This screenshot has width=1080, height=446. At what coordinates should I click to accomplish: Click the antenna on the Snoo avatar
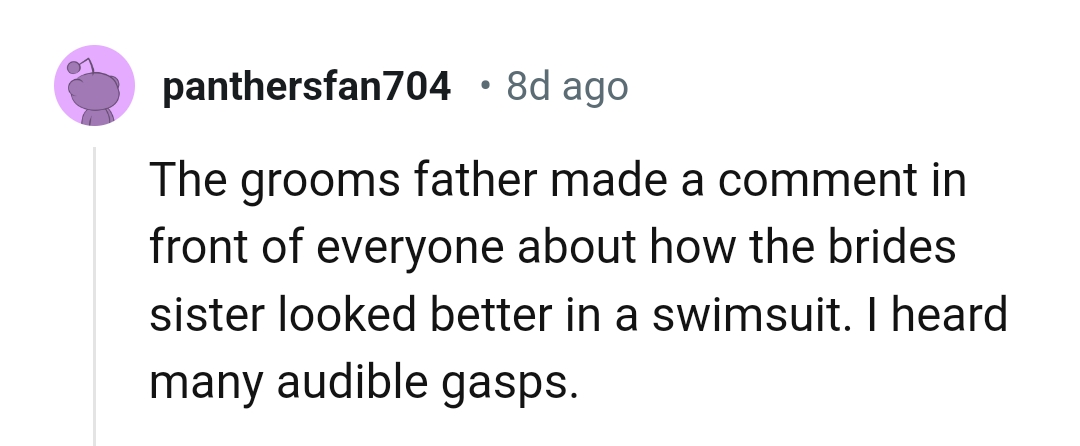pyautogui.click(x=75, y=66)
